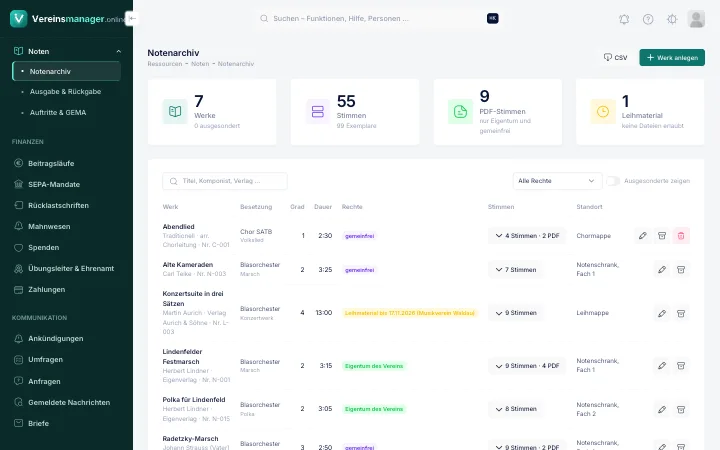Viewport: 720px width, 450px height.
Task: Archive the Abendlied entry
Action: [662, 236]
